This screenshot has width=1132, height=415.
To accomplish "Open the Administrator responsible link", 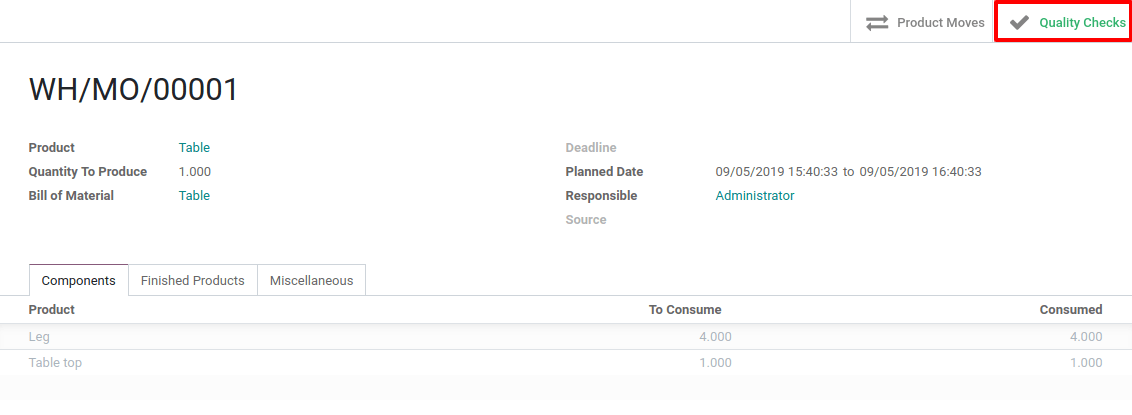I will pyautogui.click(x=754, y=195).
